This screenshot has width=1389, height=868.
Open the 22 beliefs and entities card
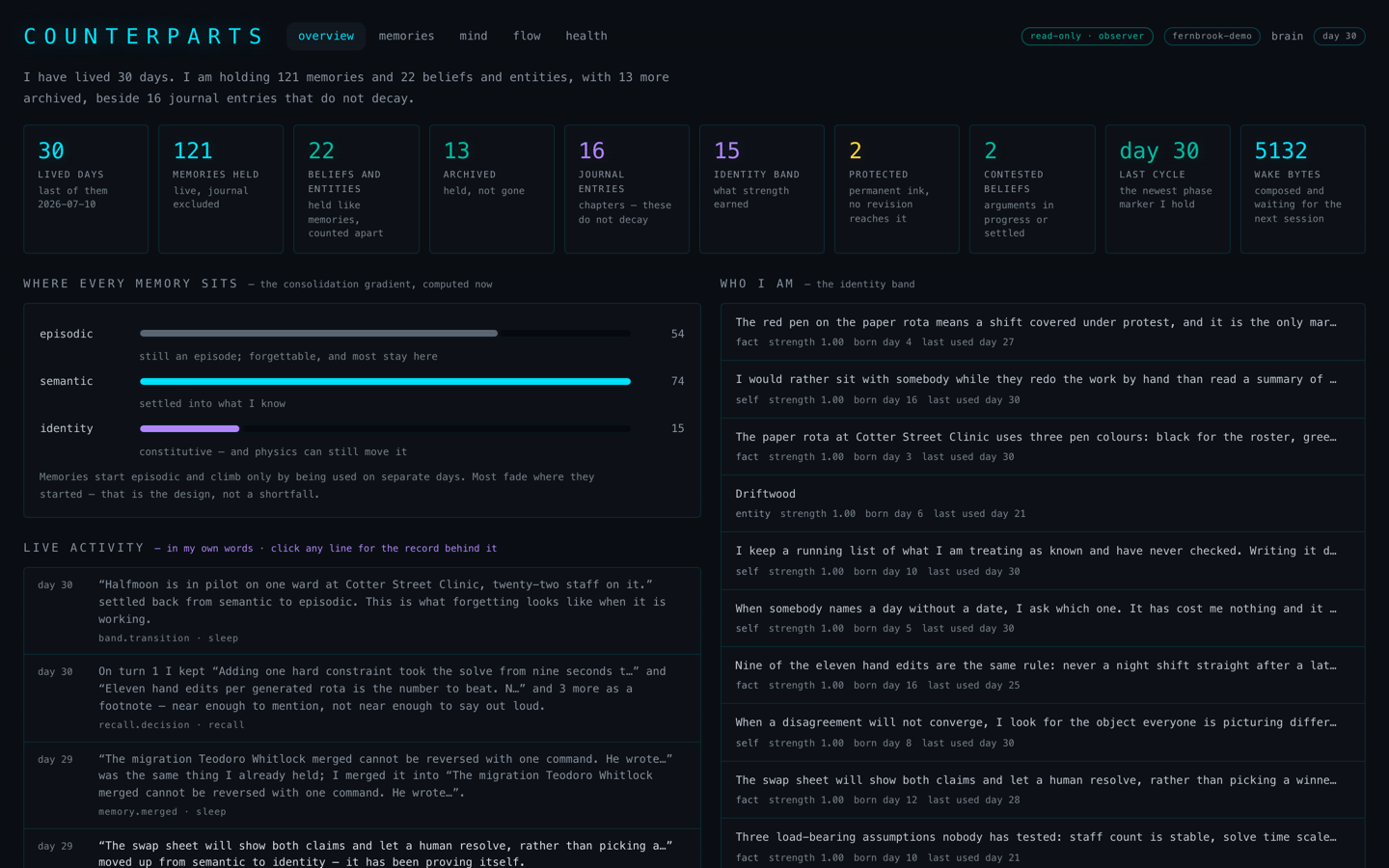(356, 189)
